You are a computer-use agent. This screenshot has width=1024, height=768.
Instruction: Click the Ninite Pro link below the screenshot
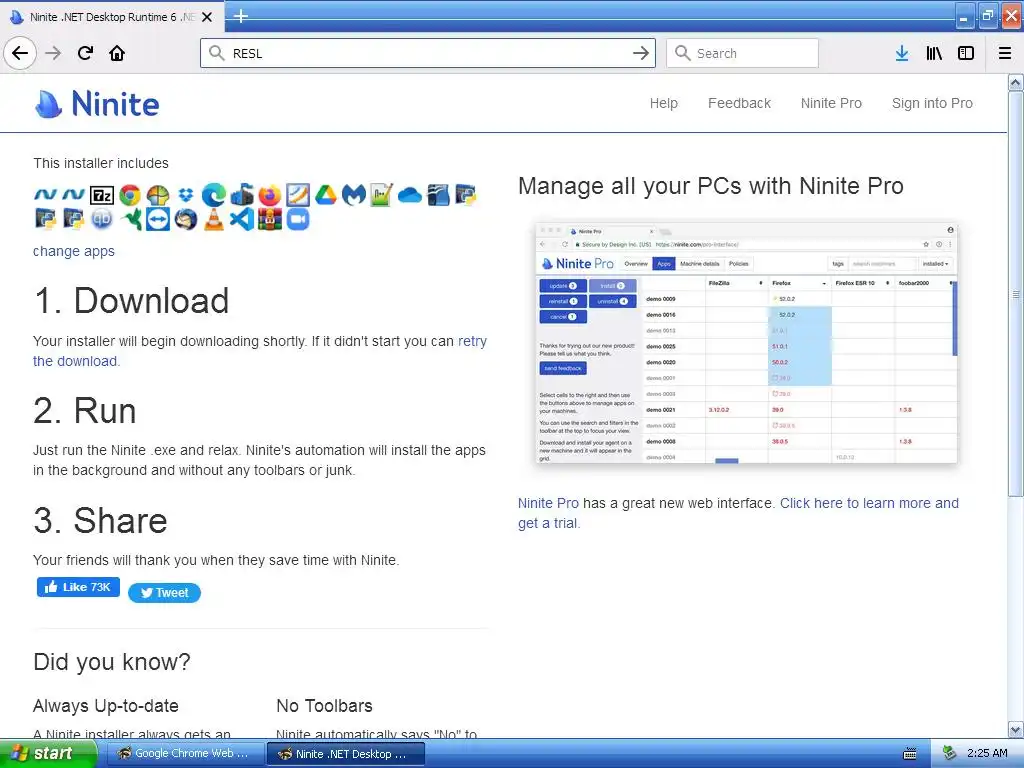pyautogui.click(x=548, y=504)
